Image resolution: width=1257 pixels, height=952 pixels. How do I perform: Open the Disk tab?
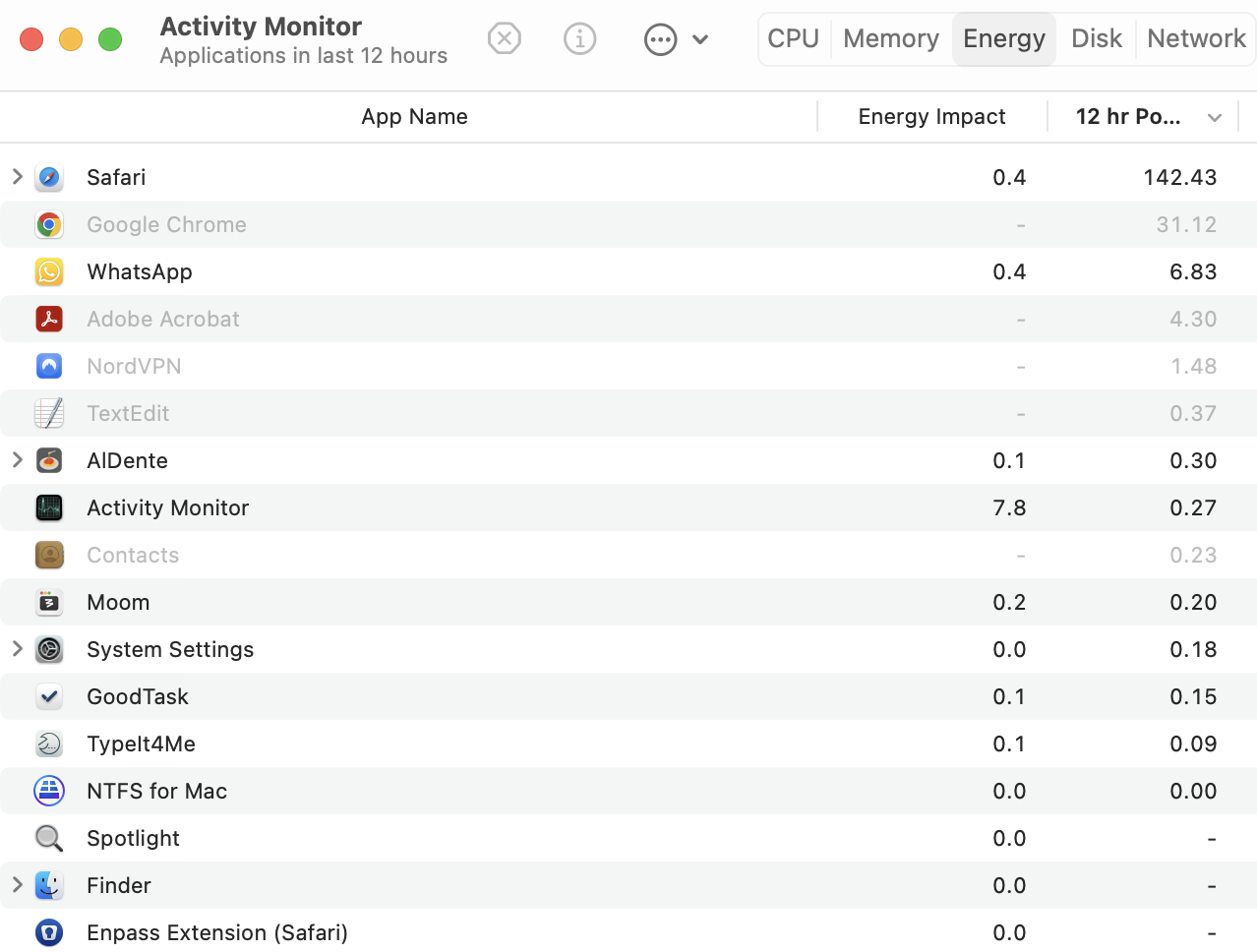tap(1096, 38)
